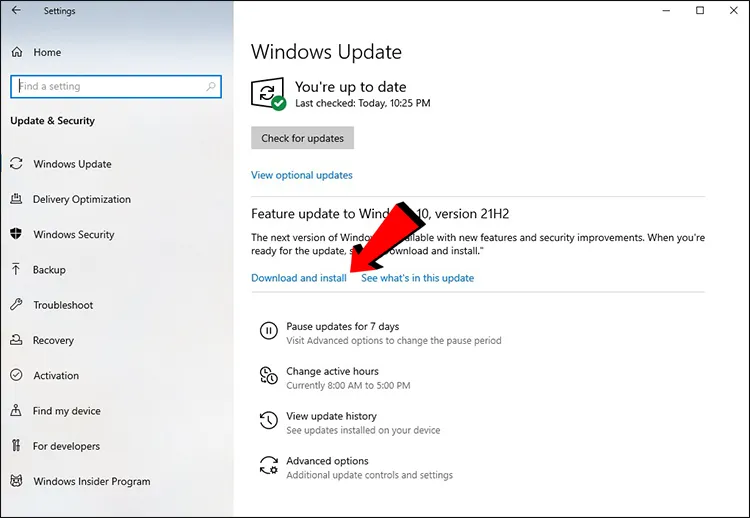Open View update history
750x518 pixels.
coord(331,416)
